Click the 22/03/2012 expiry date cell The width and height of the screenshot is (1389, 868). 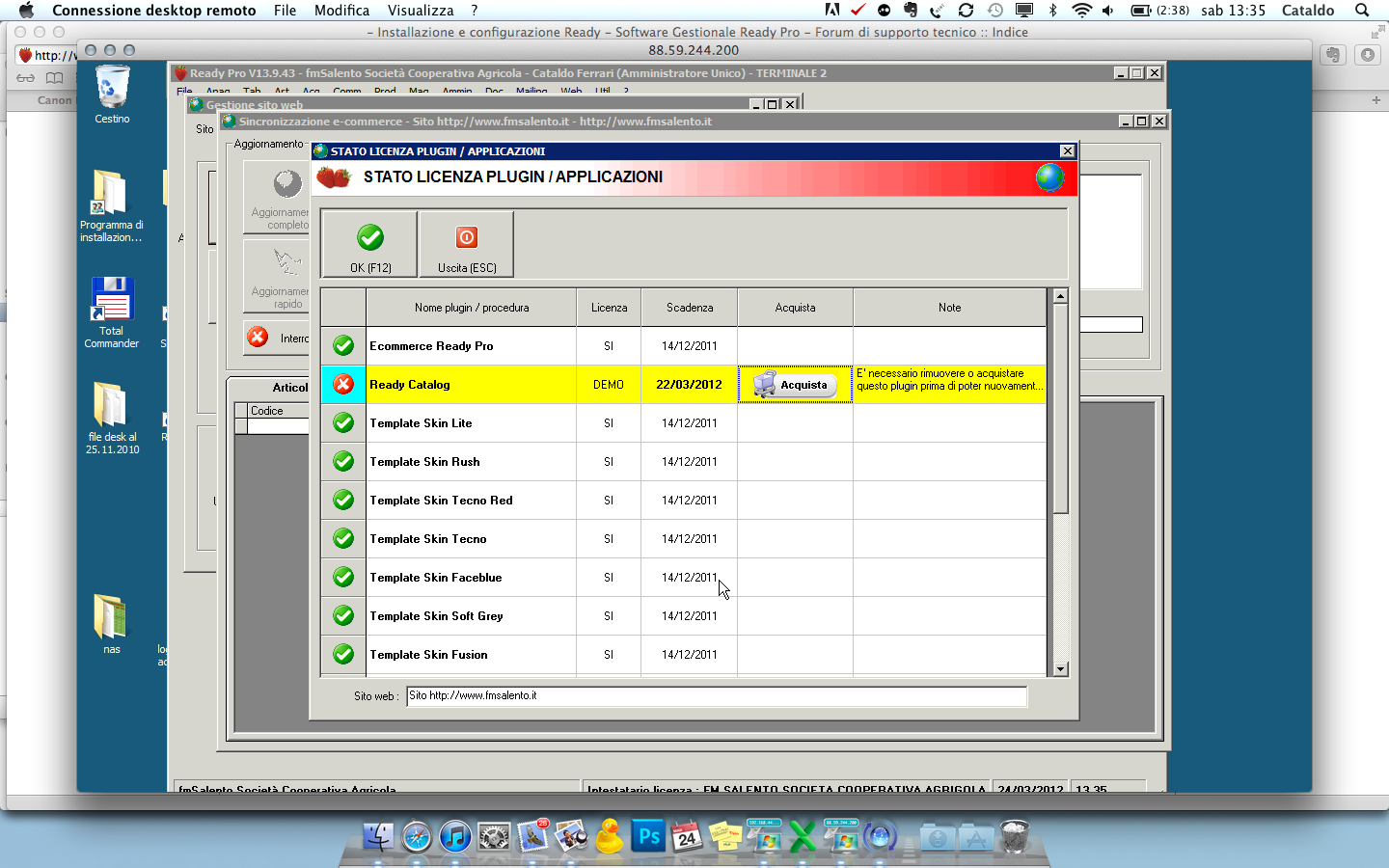690,385
